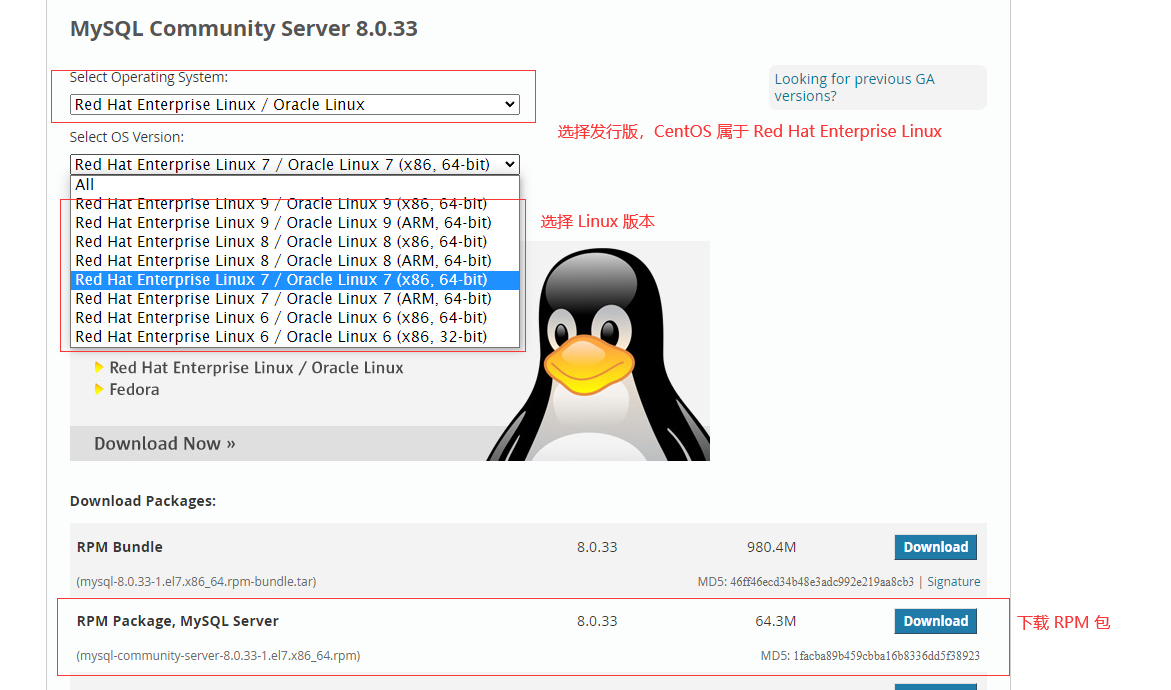
Task: Open the Select Operating System dropdown
Action: click(294, 105)
